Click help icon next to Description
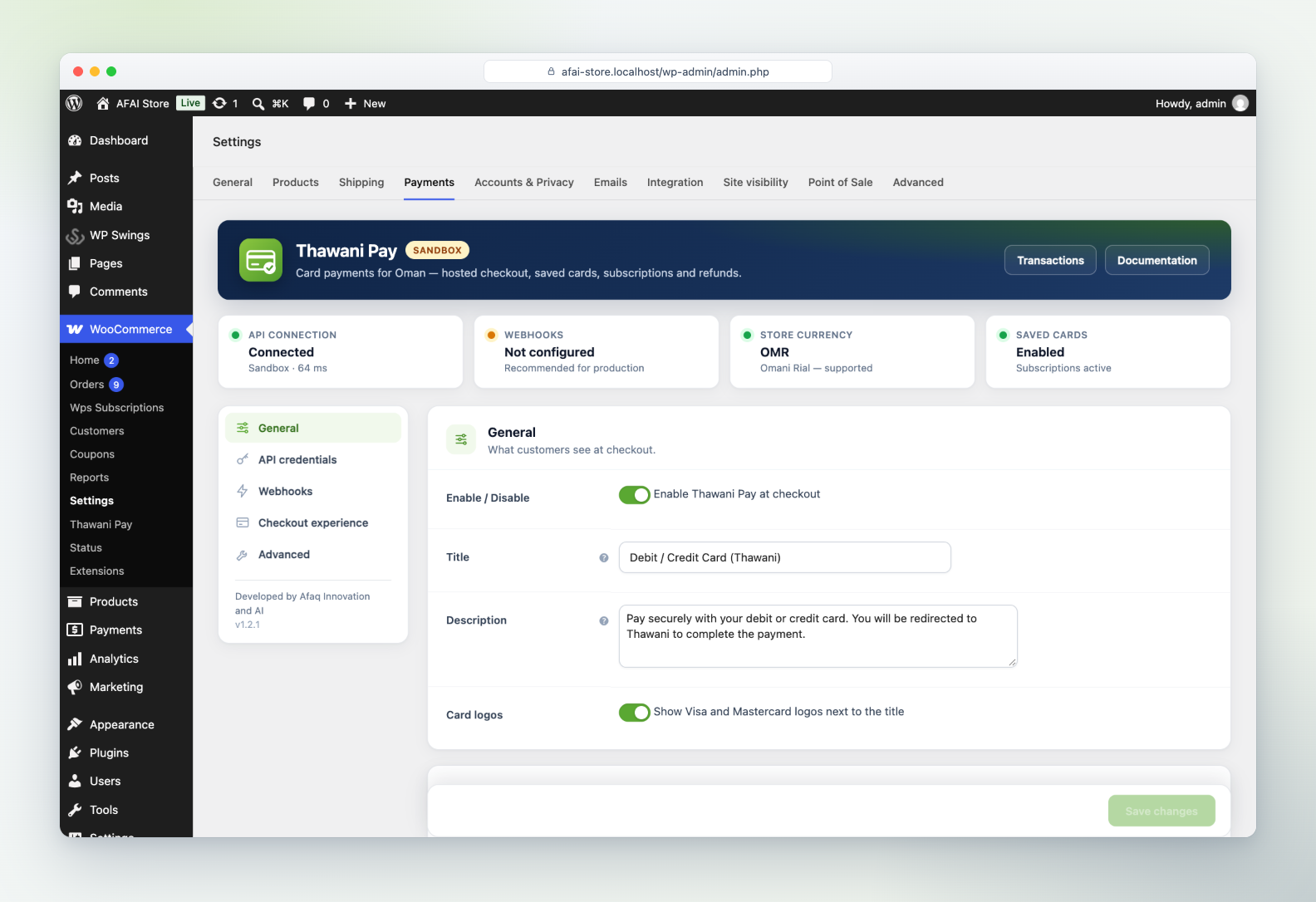 pos(604,620)
